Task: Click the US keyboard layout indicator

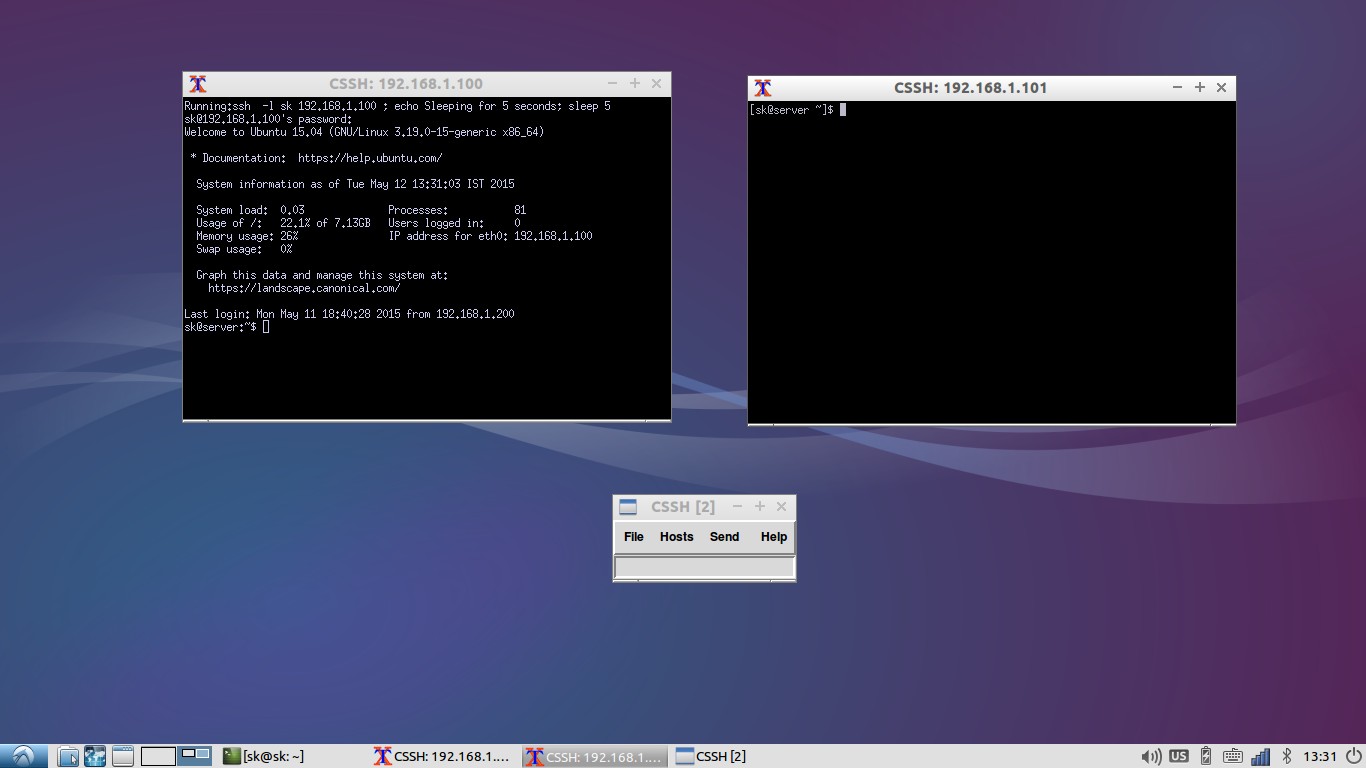Action: click(x=1179, y=756)
